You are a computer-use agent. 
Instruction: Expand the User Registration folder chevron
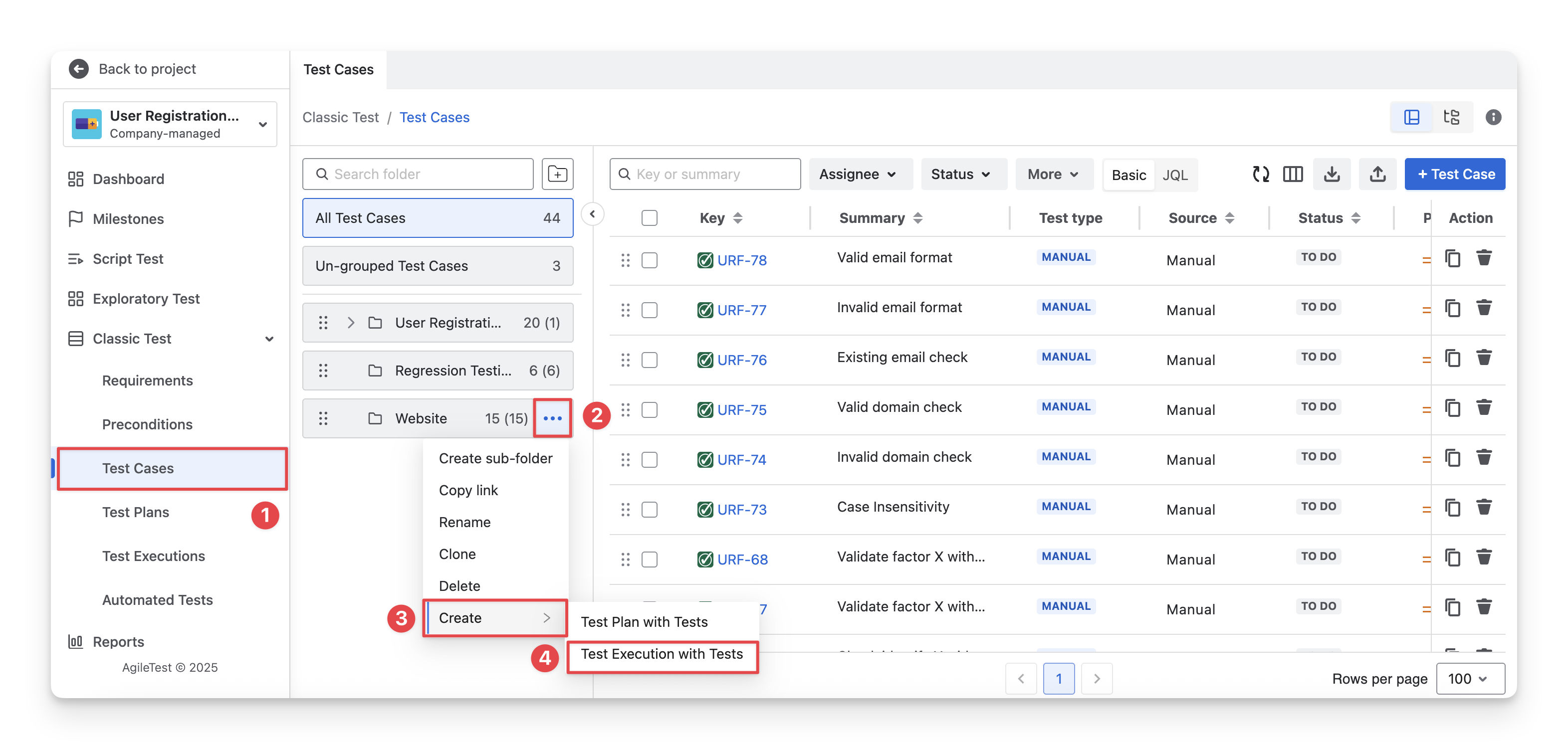351,323
